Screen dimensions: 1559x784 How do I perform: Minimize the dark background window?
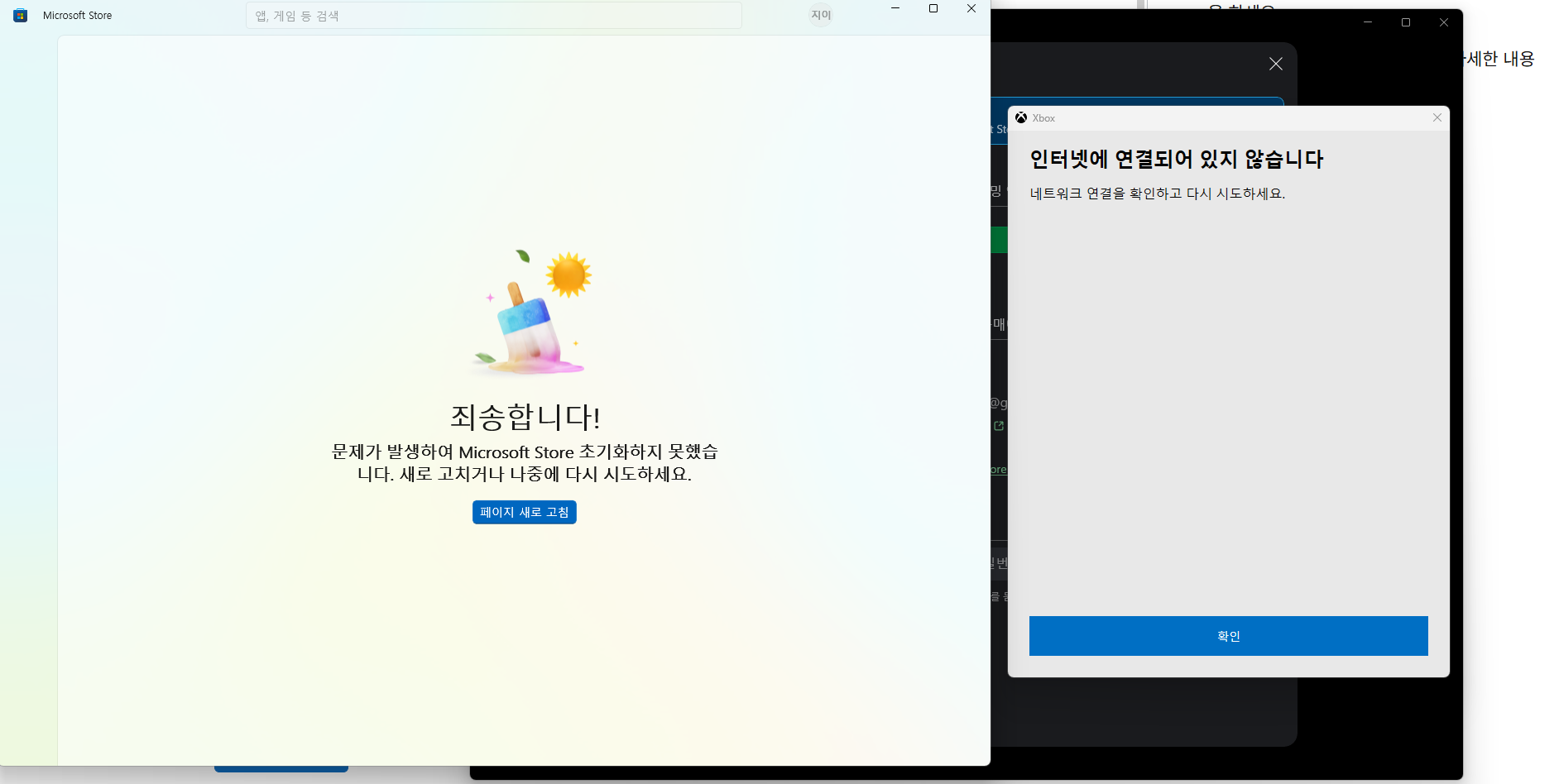pyautogui.click(x=1368, y=22)
